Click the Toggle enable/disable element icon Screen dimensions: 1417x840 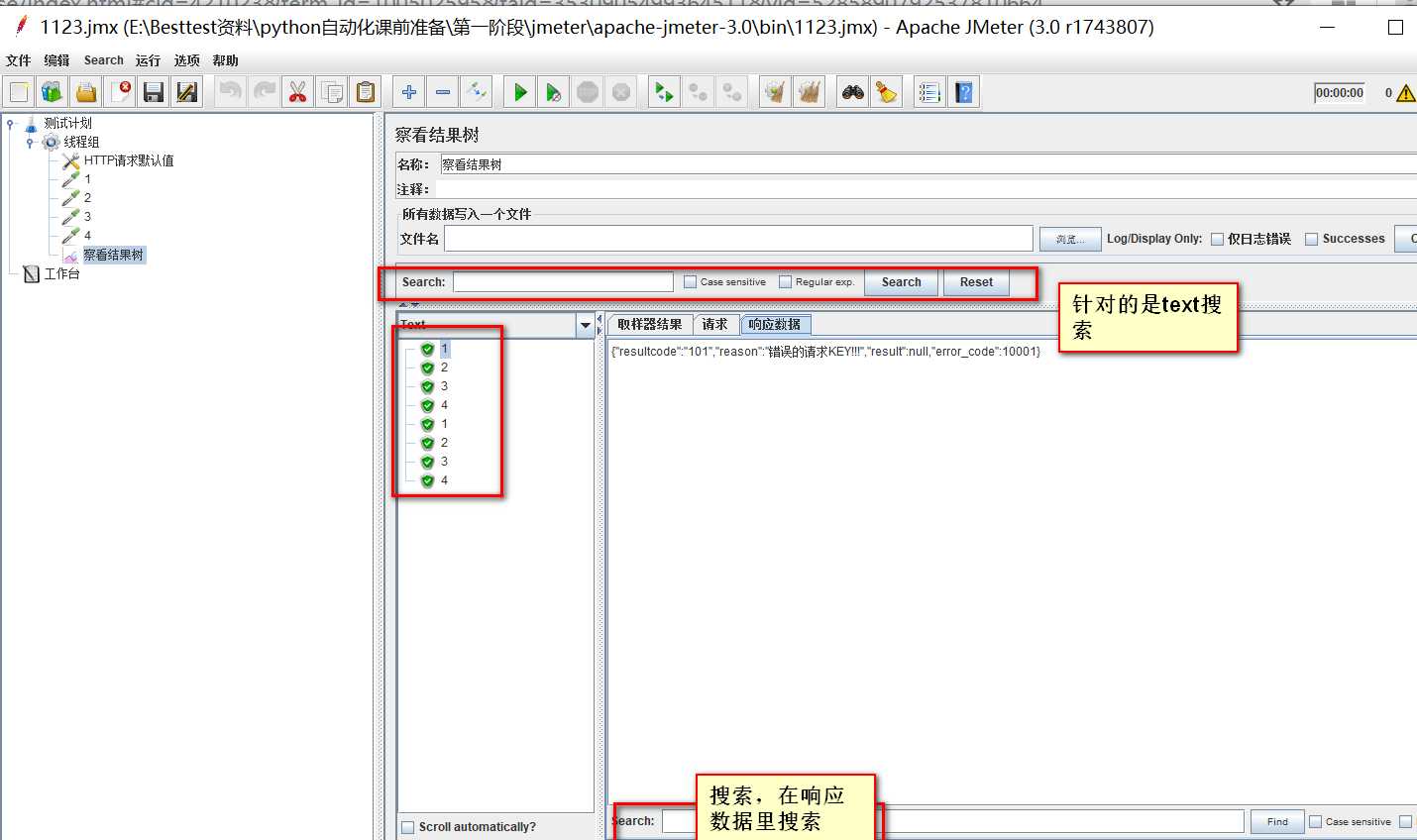click(477, 92)
